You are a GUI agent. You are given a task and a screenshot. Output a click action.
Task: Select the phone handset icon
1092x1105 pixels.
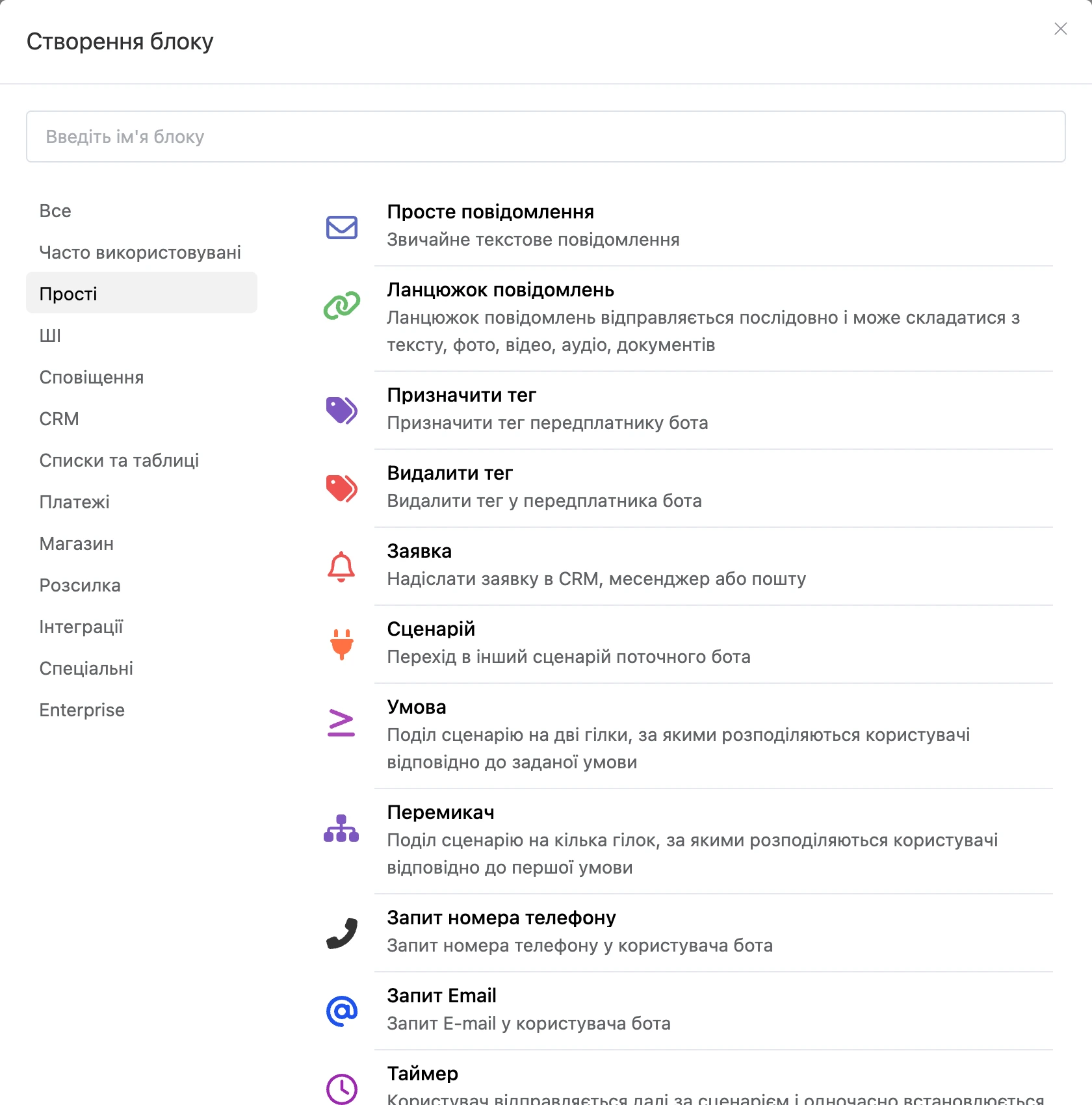[x=341, y=933]
